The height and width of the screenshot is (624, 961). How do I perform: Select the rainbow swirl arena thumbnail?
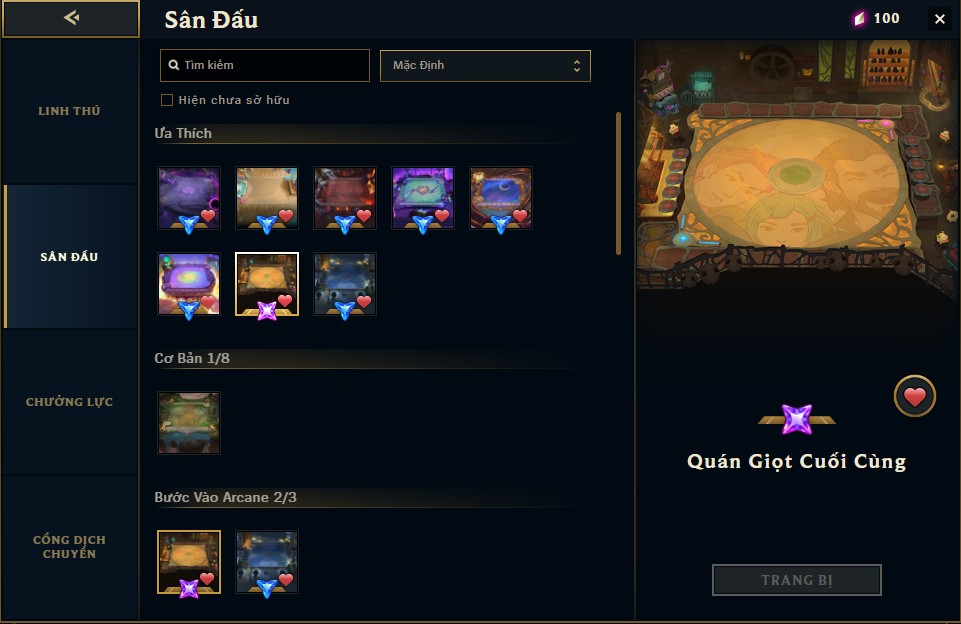189,284
